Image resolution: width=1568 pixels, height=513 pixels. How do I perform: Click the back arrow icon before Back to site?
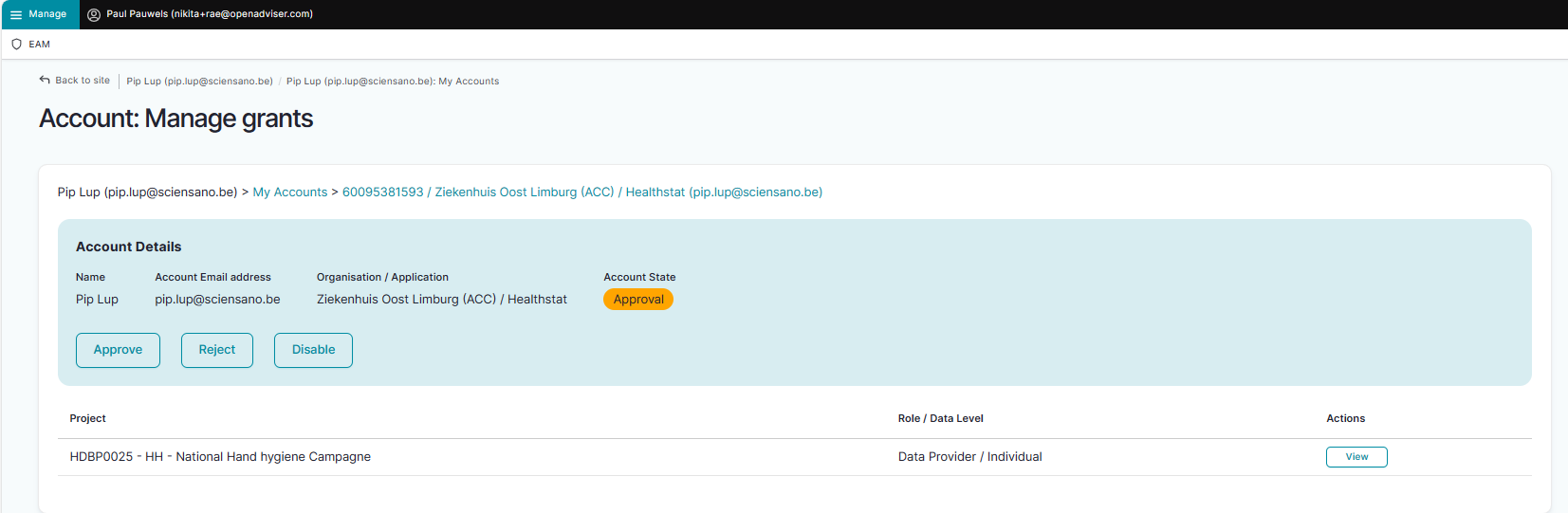[45, 81]
